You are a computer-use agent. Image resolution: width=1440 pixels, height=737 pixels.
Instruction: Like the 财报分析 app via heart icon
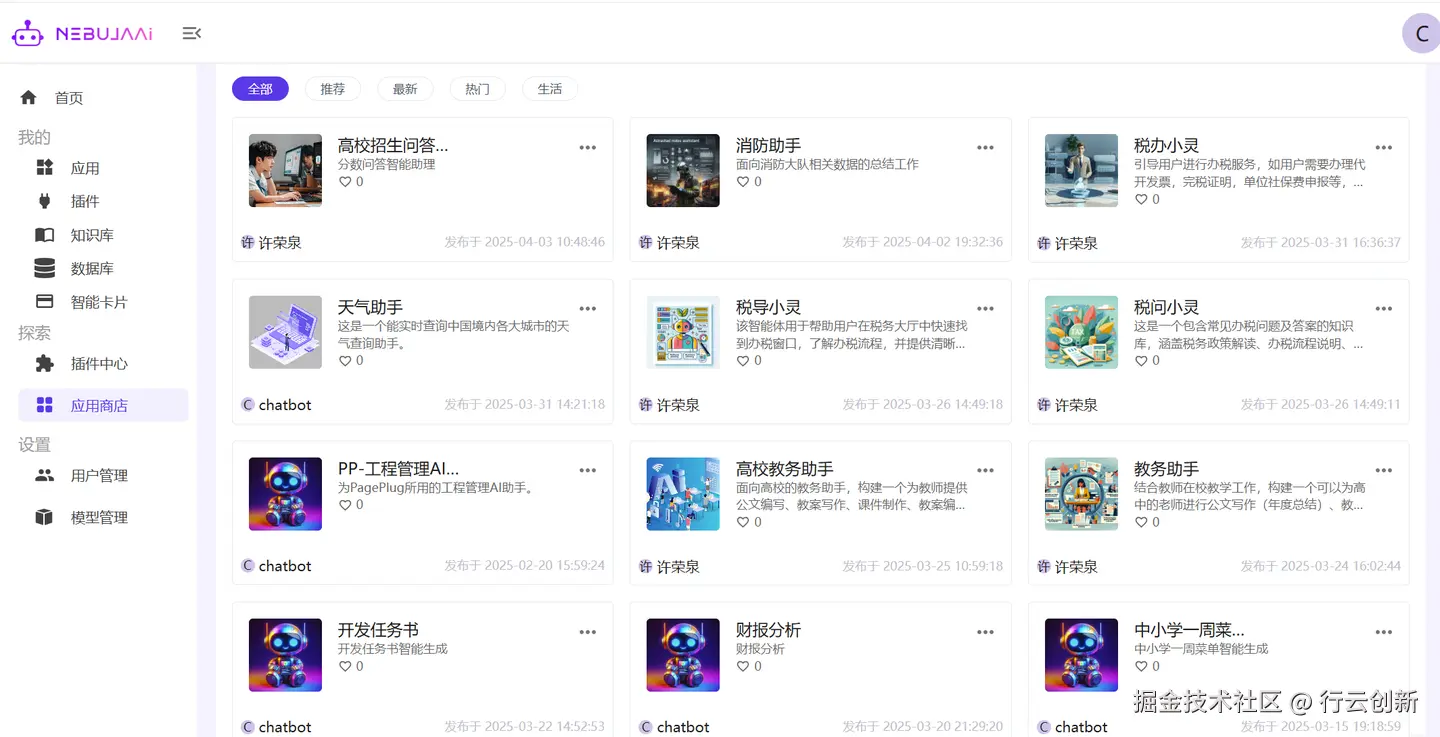(x=743, y=666)
